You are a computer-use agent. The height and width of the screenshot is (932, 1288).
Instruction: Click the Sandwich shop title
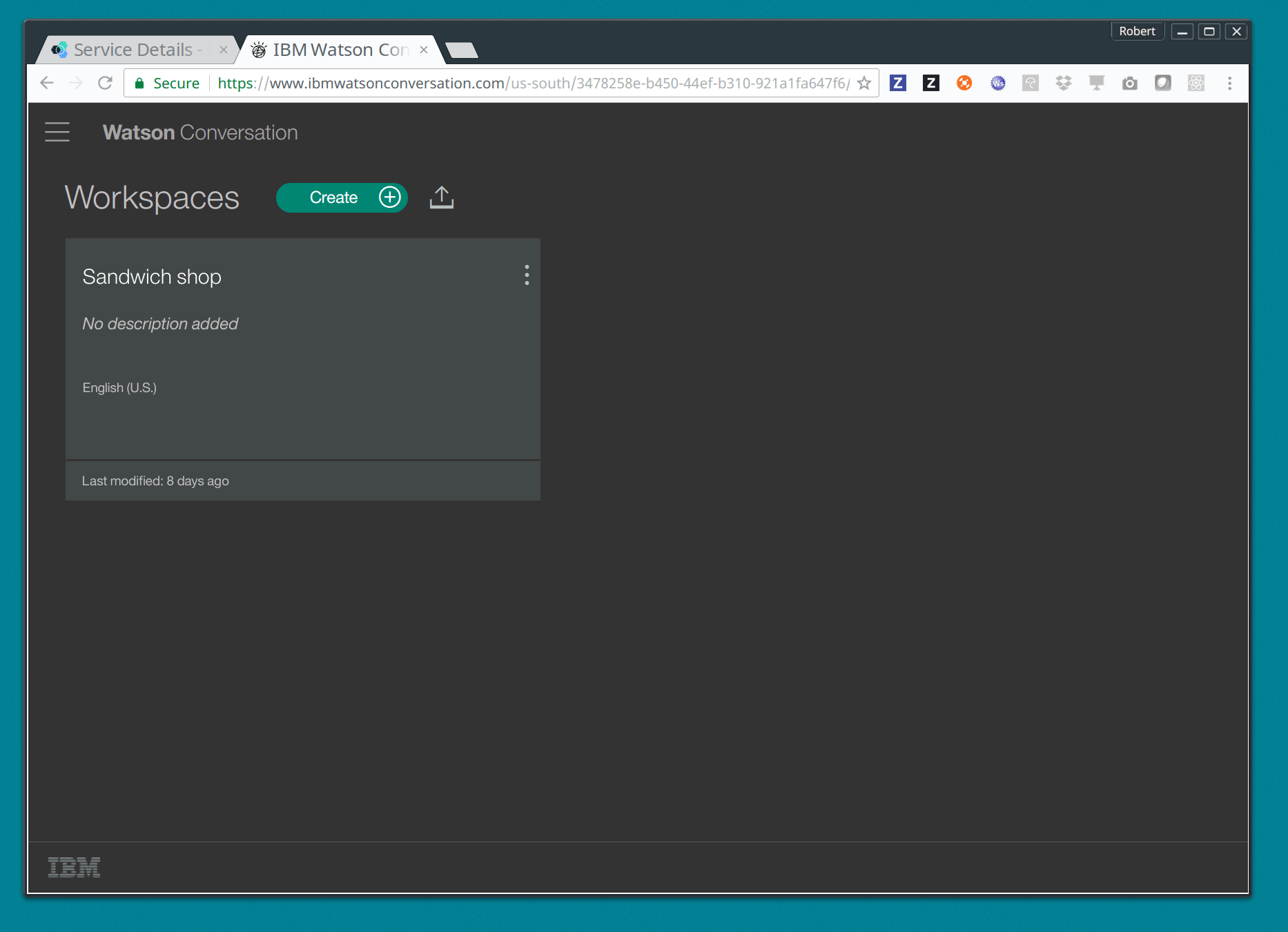point(152,277)
